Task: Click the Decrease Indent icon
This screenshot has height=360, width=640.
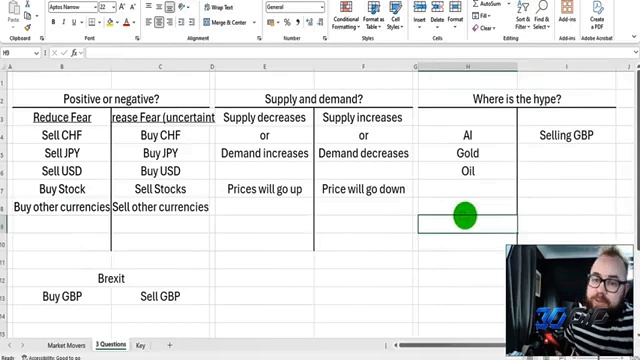Action: [181, 22]
